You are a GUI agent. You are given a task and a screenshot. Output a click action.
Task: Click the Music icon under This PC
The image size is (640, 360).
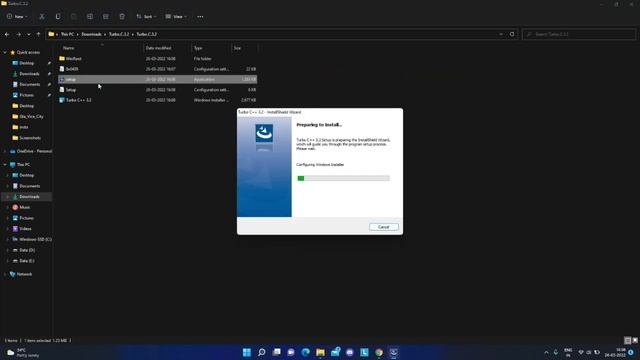coord(15,207)
